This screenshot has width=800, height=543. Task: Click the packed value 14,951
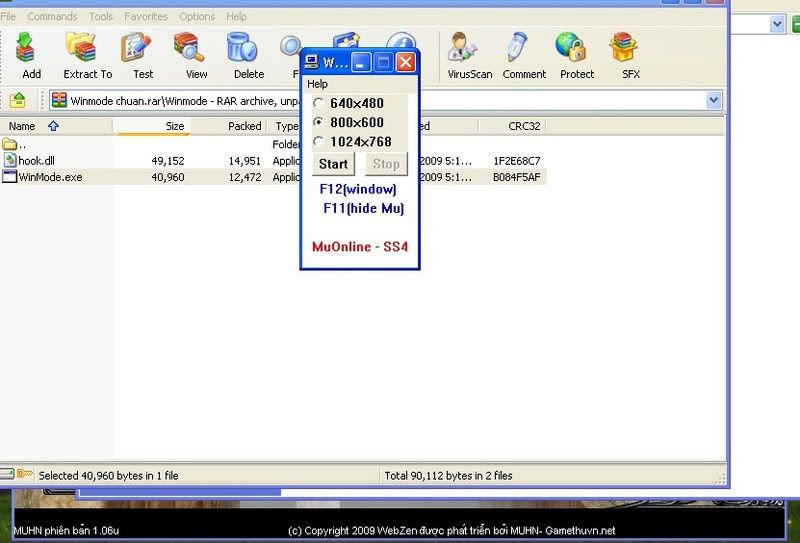pos(244,161)
